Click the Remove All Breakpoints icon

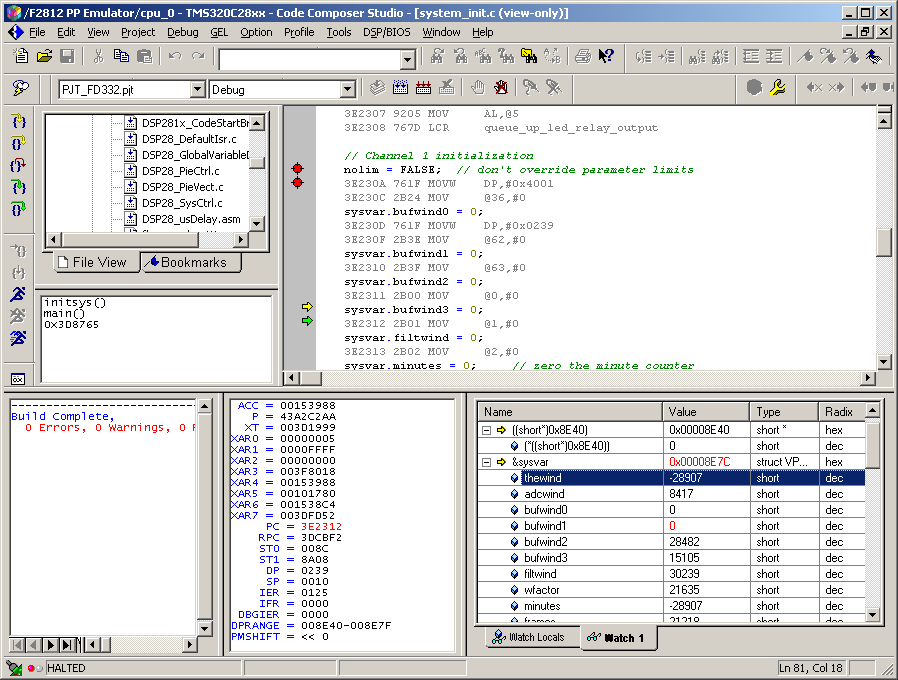[x=500, y=88]
